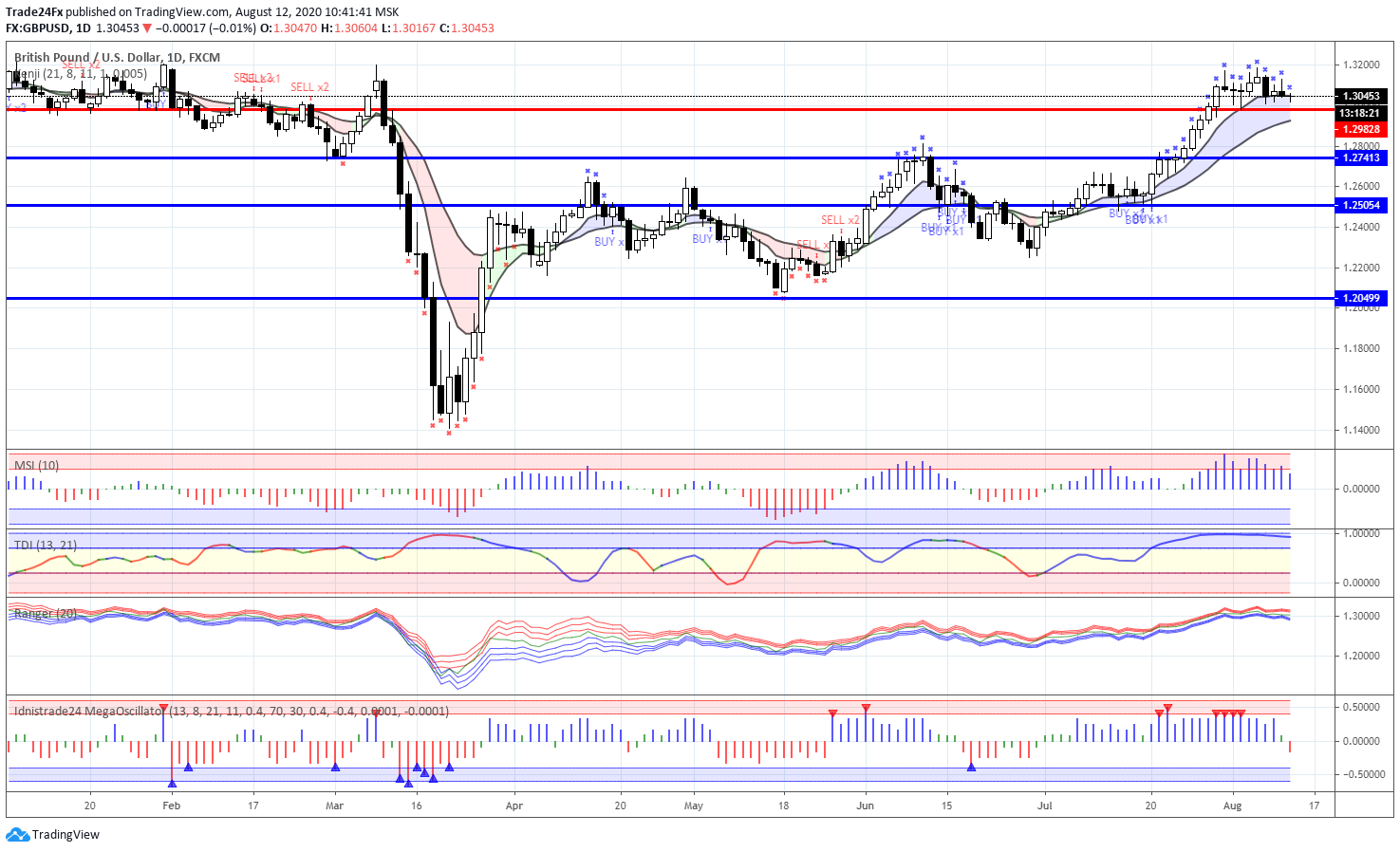The height and width of the screenshot is (852, 1400).
Task: Click the 1.20000 value in Ranger pane scale
Action: 1361,656
